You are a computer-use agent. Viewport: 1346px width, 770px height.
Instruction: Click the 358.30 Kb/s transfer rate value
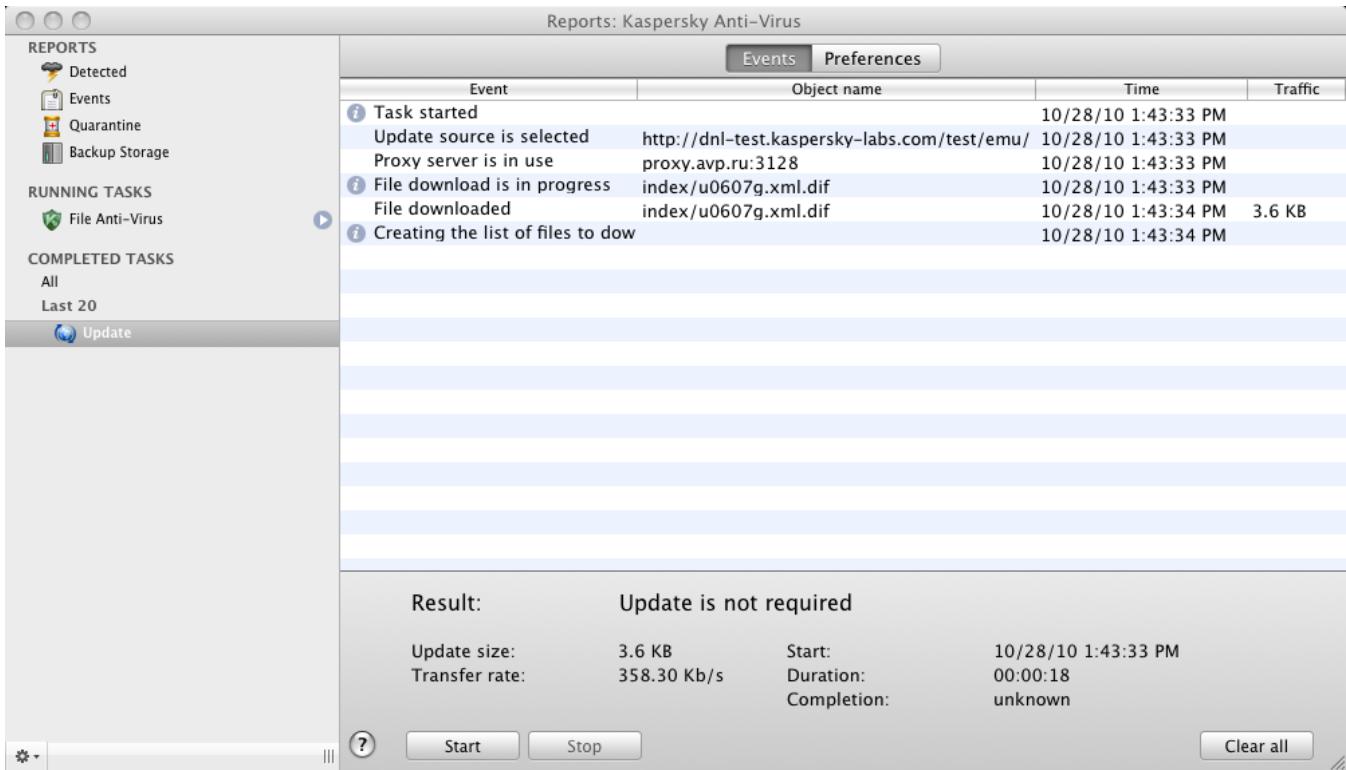(x=670, y=674)
